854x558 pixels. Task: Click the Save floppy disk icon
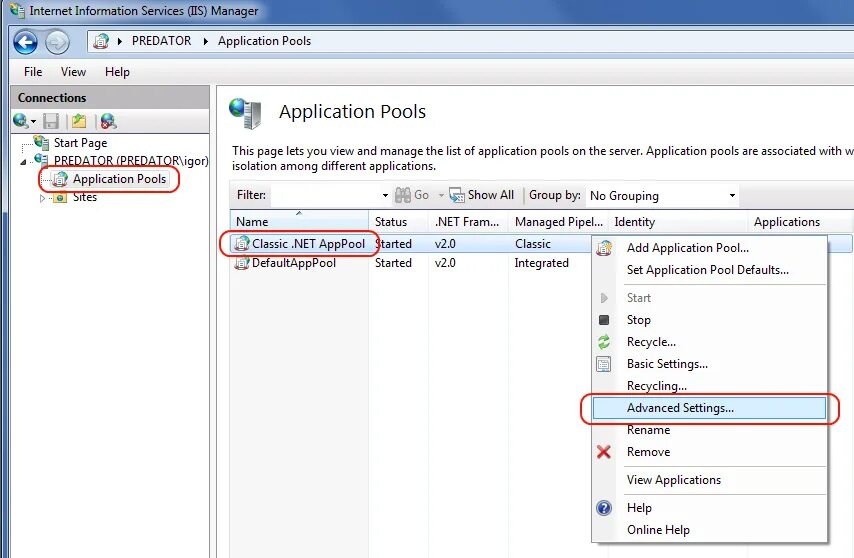pyautogui.click(x=51, y=121)
